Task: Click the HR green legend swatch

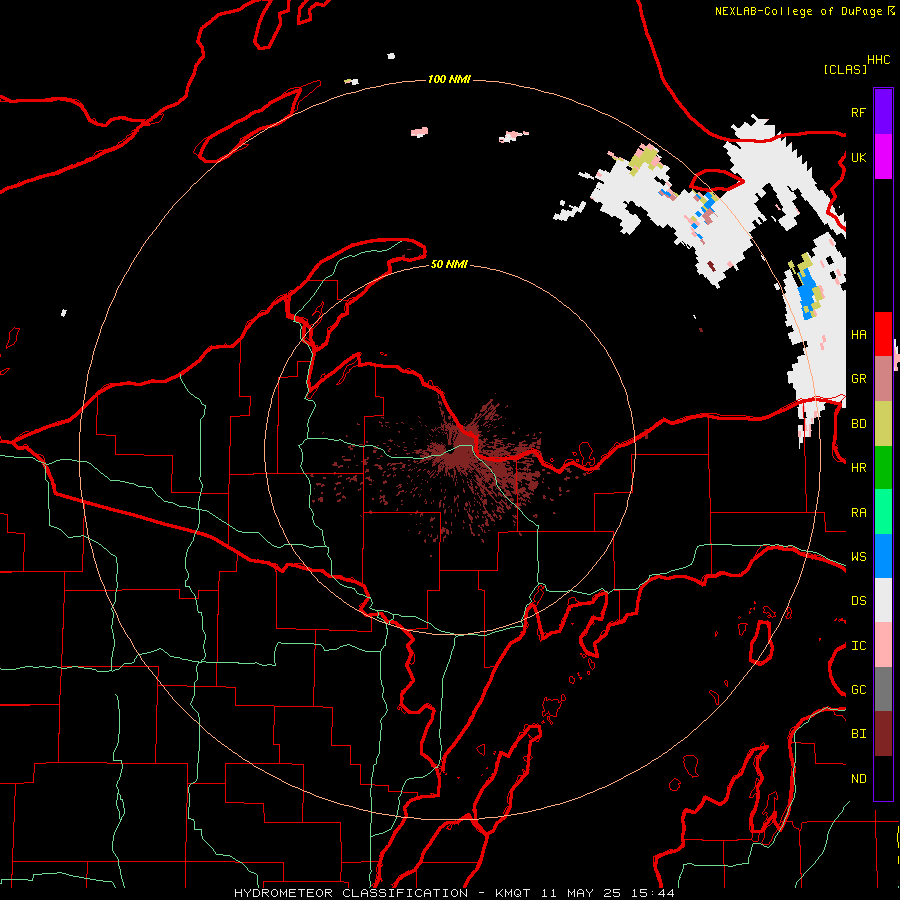Action: tap(883, 468)
